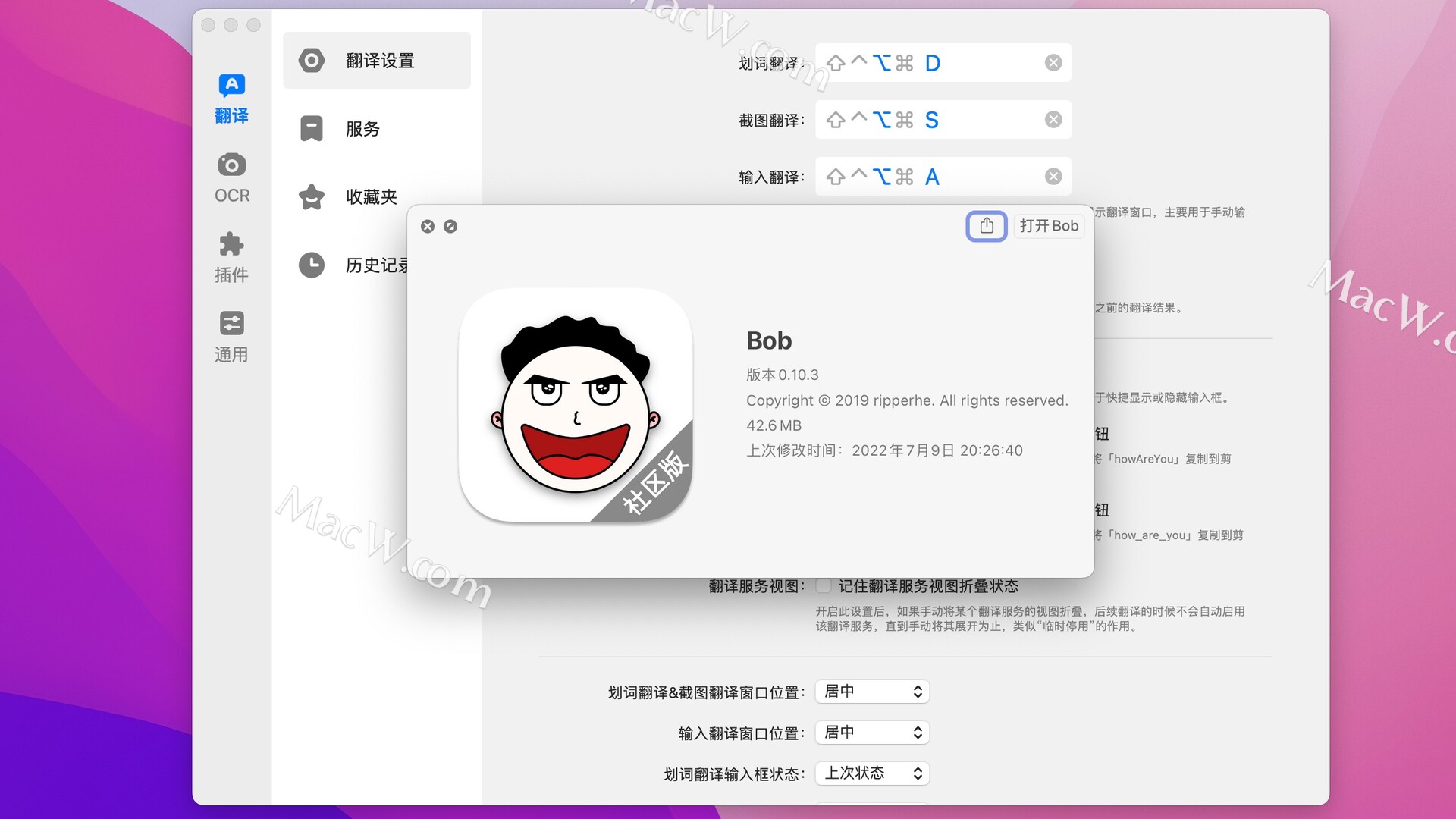Expand the 输入翻译窗口位置 selector
Screen dimensions: 1456x819
871,732
